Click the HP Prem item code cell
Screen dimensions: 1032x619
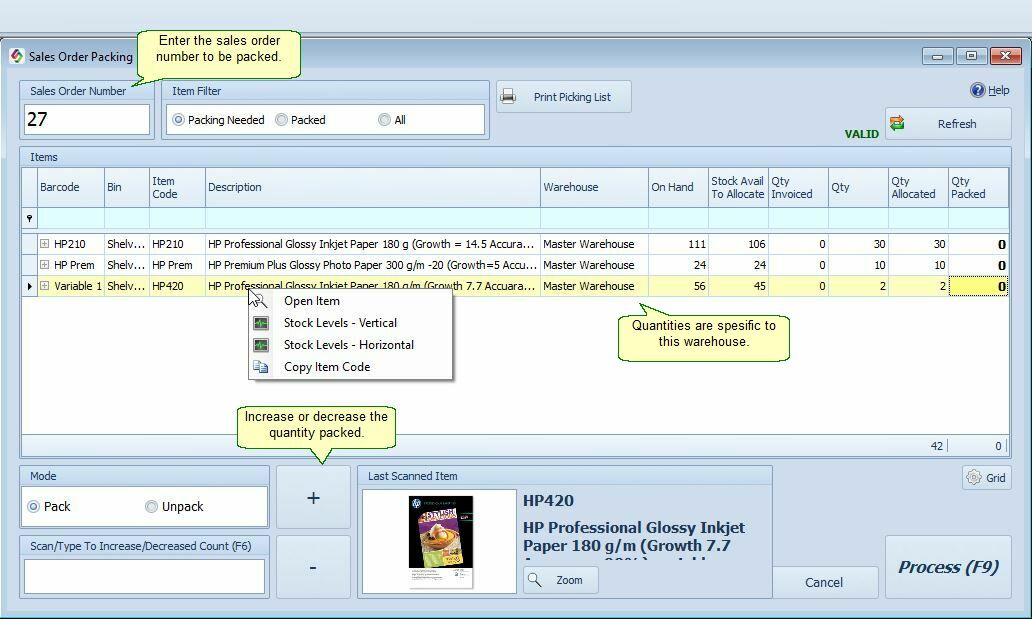[178, 265]
